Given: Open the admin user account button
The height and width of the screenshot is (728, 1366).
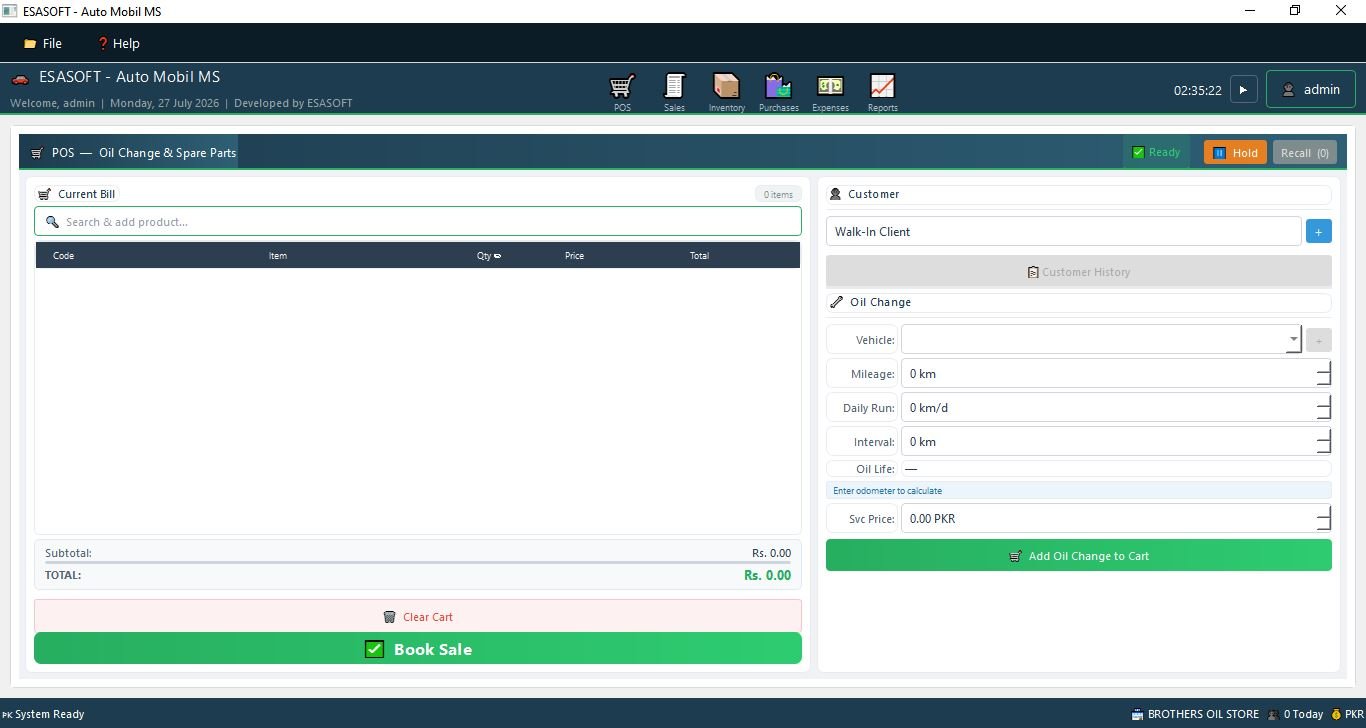Looking at the screenshot, I should click(x=1311, y=89).
